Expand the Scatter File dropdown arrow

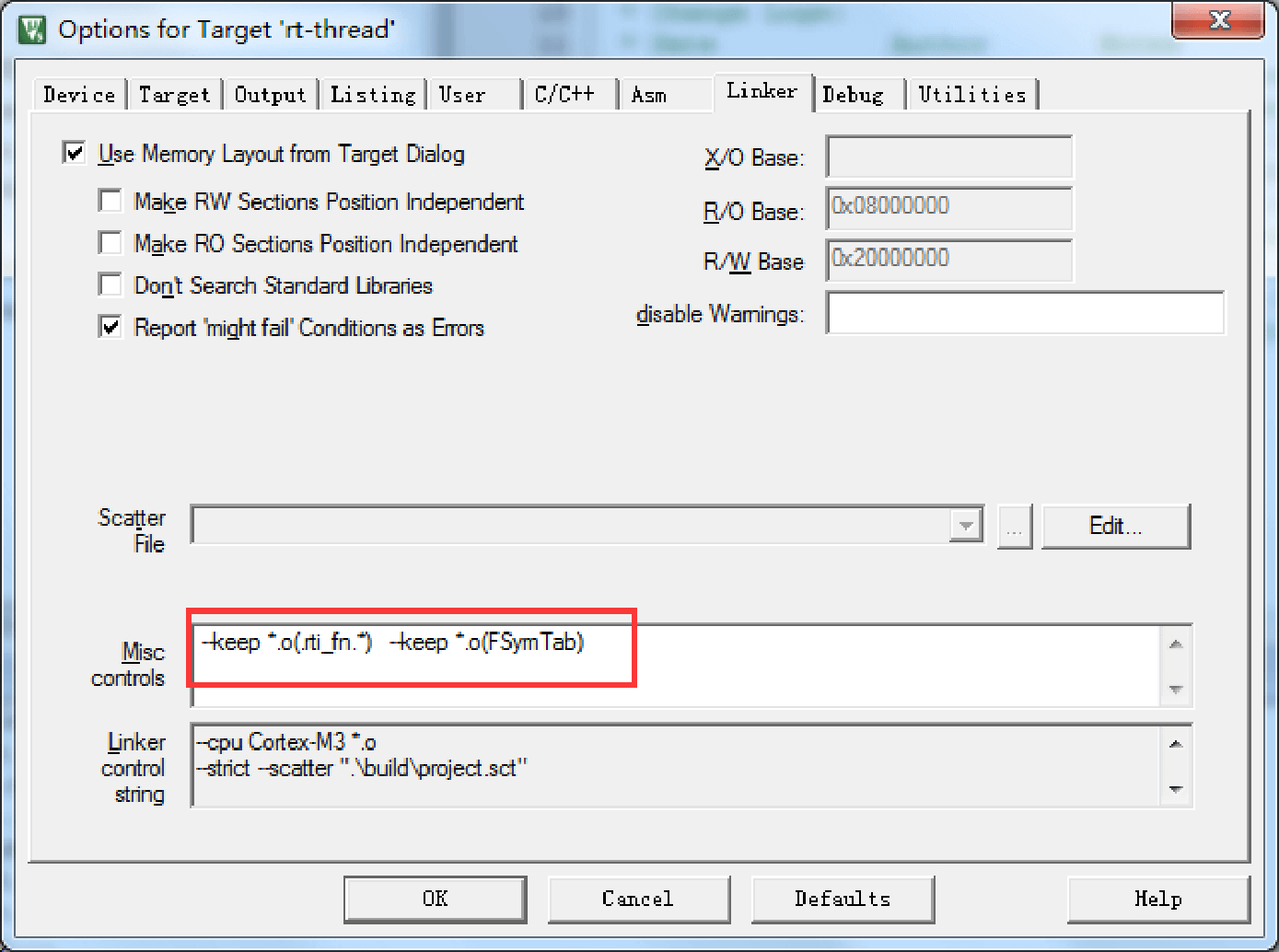pos(965,526)
